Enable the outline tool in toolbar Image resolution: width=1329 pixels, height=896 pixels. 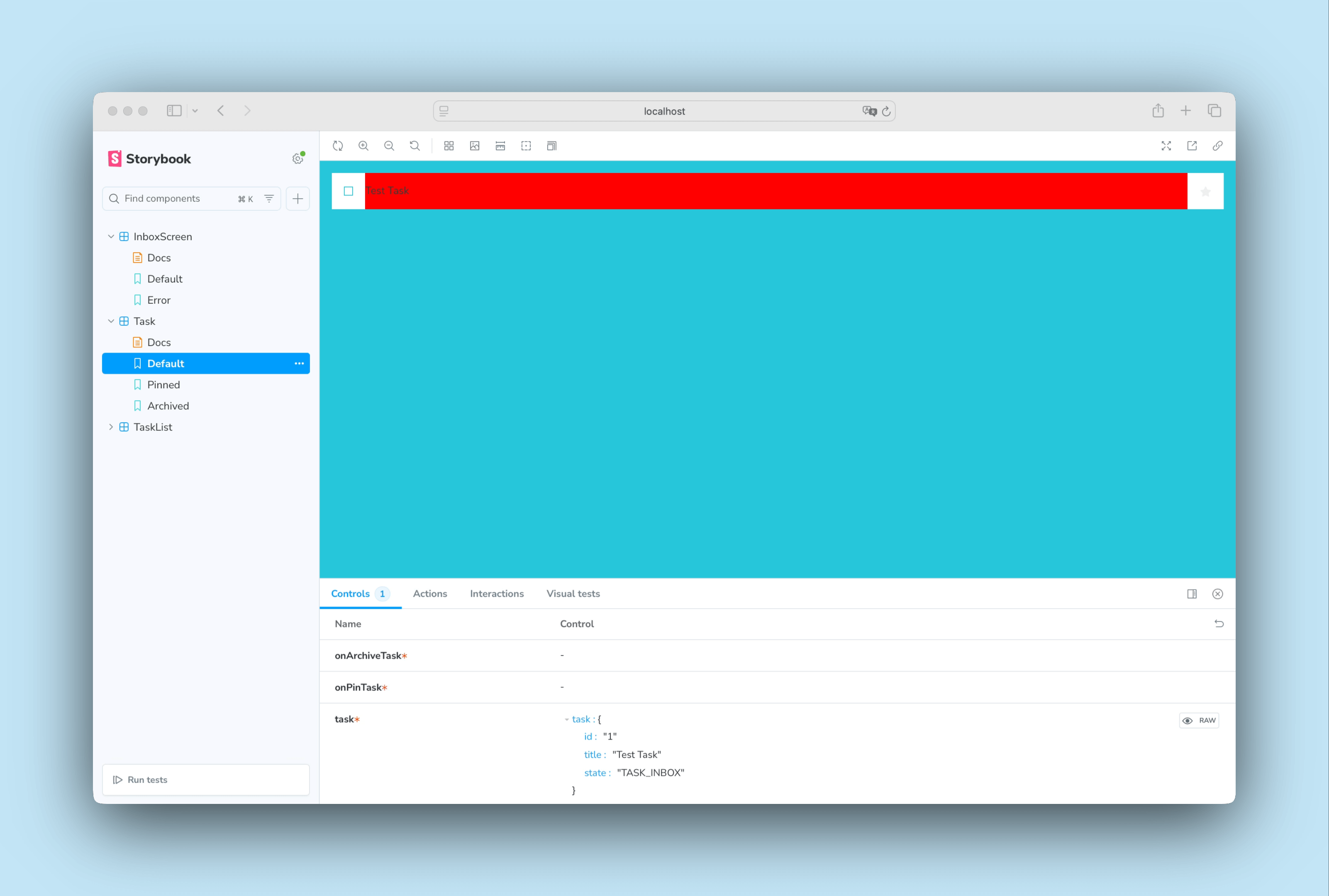coord(526,146)
